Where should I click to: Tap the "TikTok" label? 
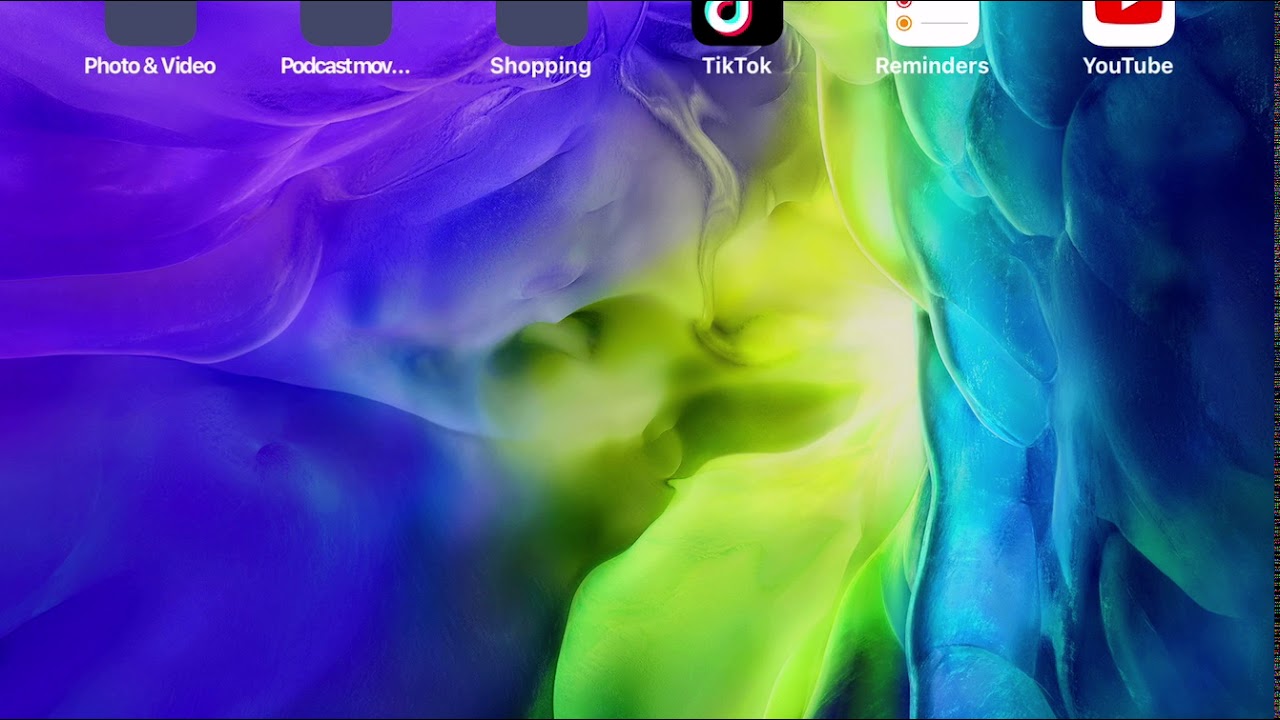click(737, 66)
